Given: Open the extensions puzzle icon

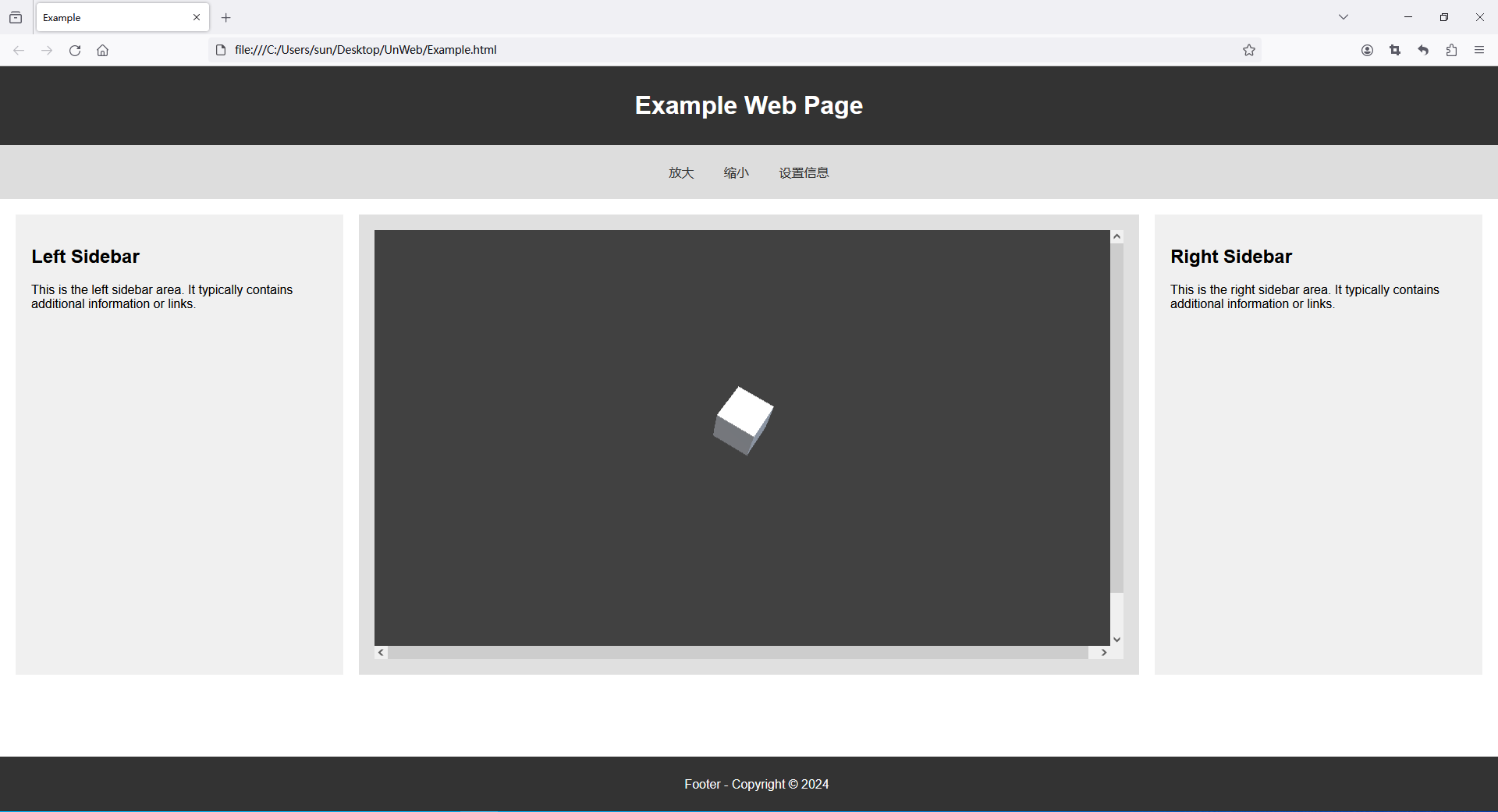Looking at the screenshot, I should (1451, 50).
